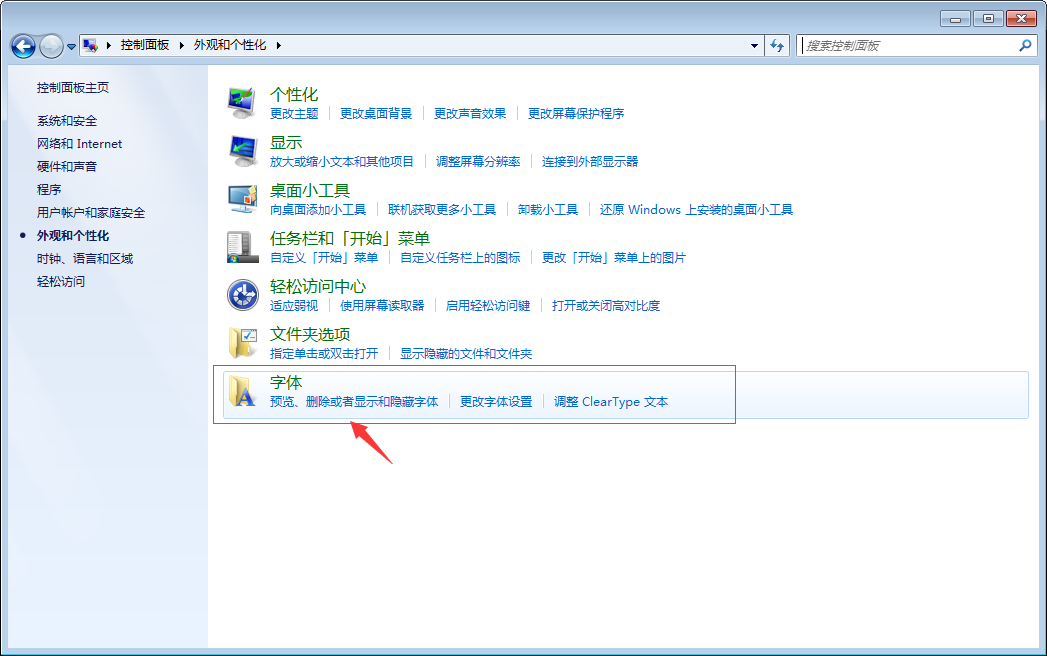Click 指定单击或双击打开 link
The image size is (1047, 656).
[324, 353]
